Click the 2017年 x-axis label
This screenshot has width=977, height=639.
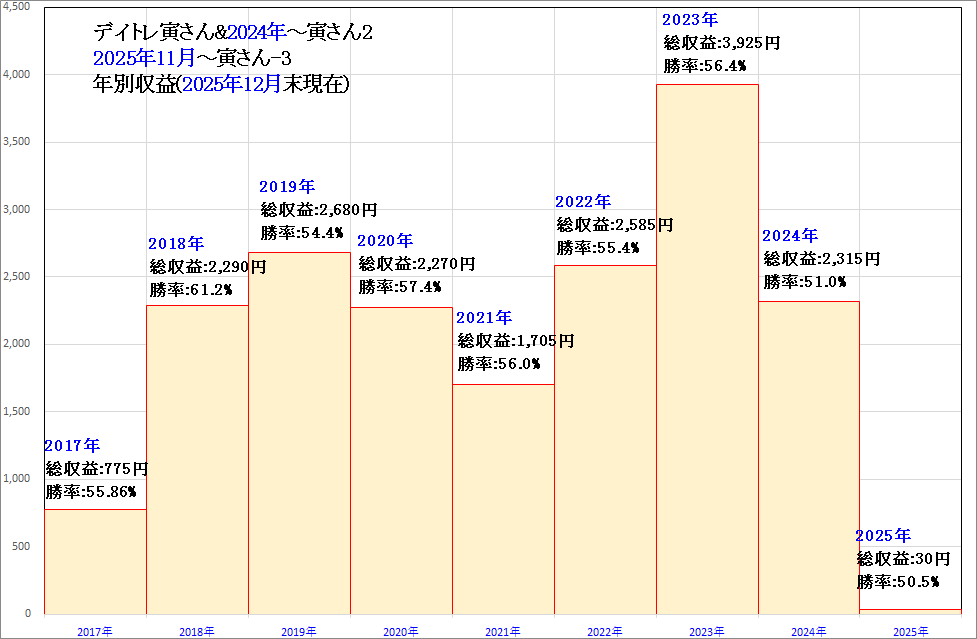tap(95, 631)
